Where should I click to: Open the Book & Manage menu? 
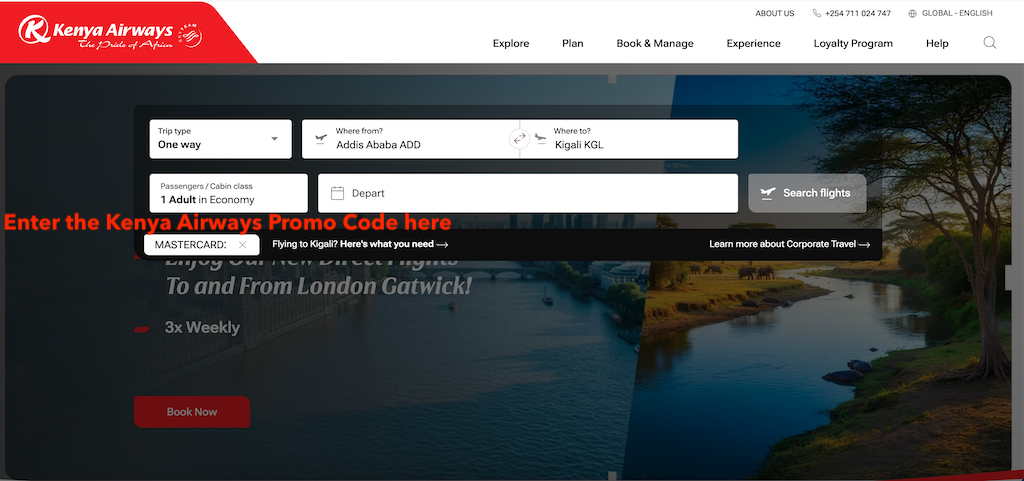(x=654, y=44)
